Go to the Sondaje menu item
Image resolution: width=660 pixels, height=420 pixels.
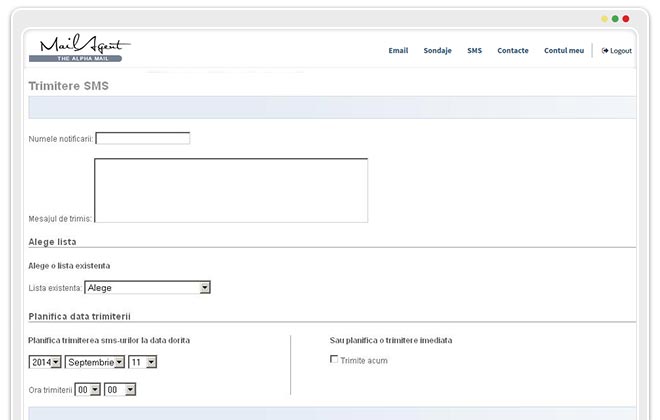pyautogui.click(x=437, y=50)
